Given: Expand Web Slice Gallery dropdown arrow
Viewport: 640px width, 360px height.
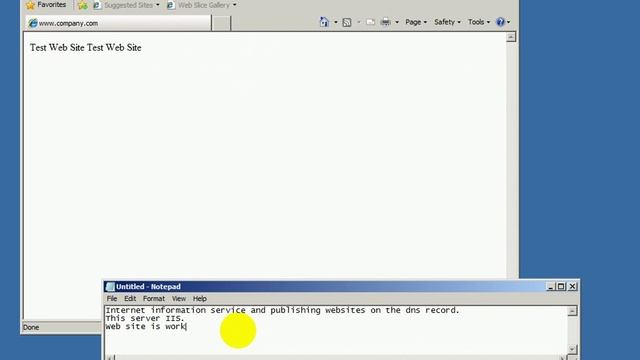Looking at the screenshot, I should pos(234,5).
